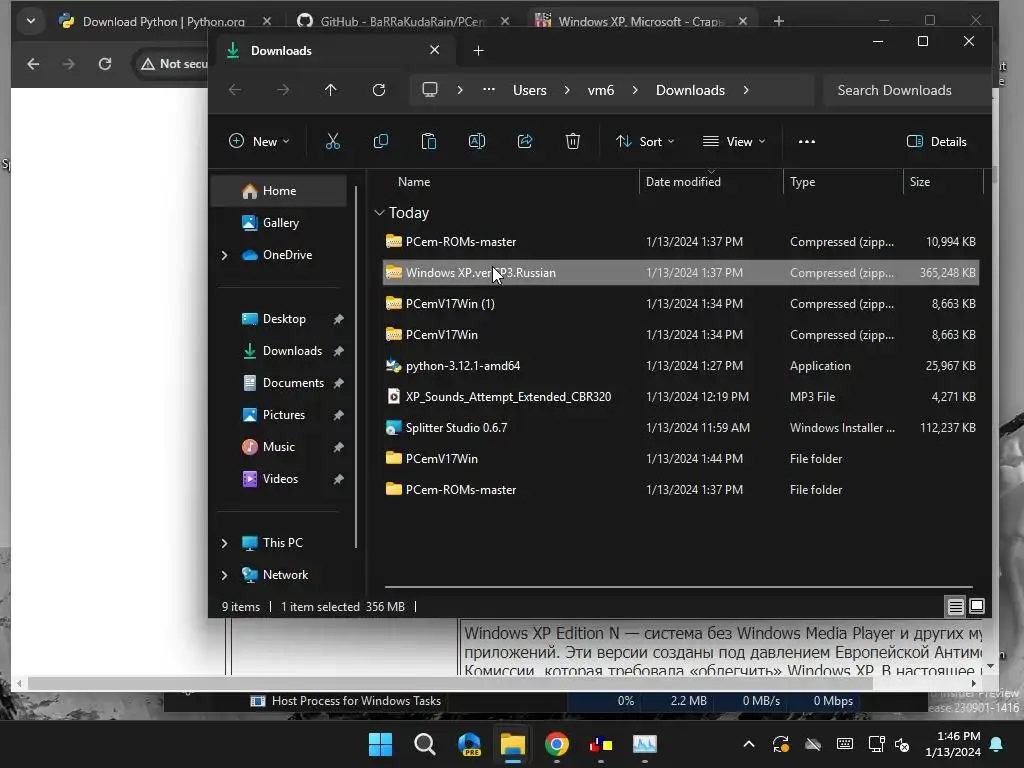The height and width of the screenshot is (768, 1024).
Task: Open taskbar Search
Action: 424,744
